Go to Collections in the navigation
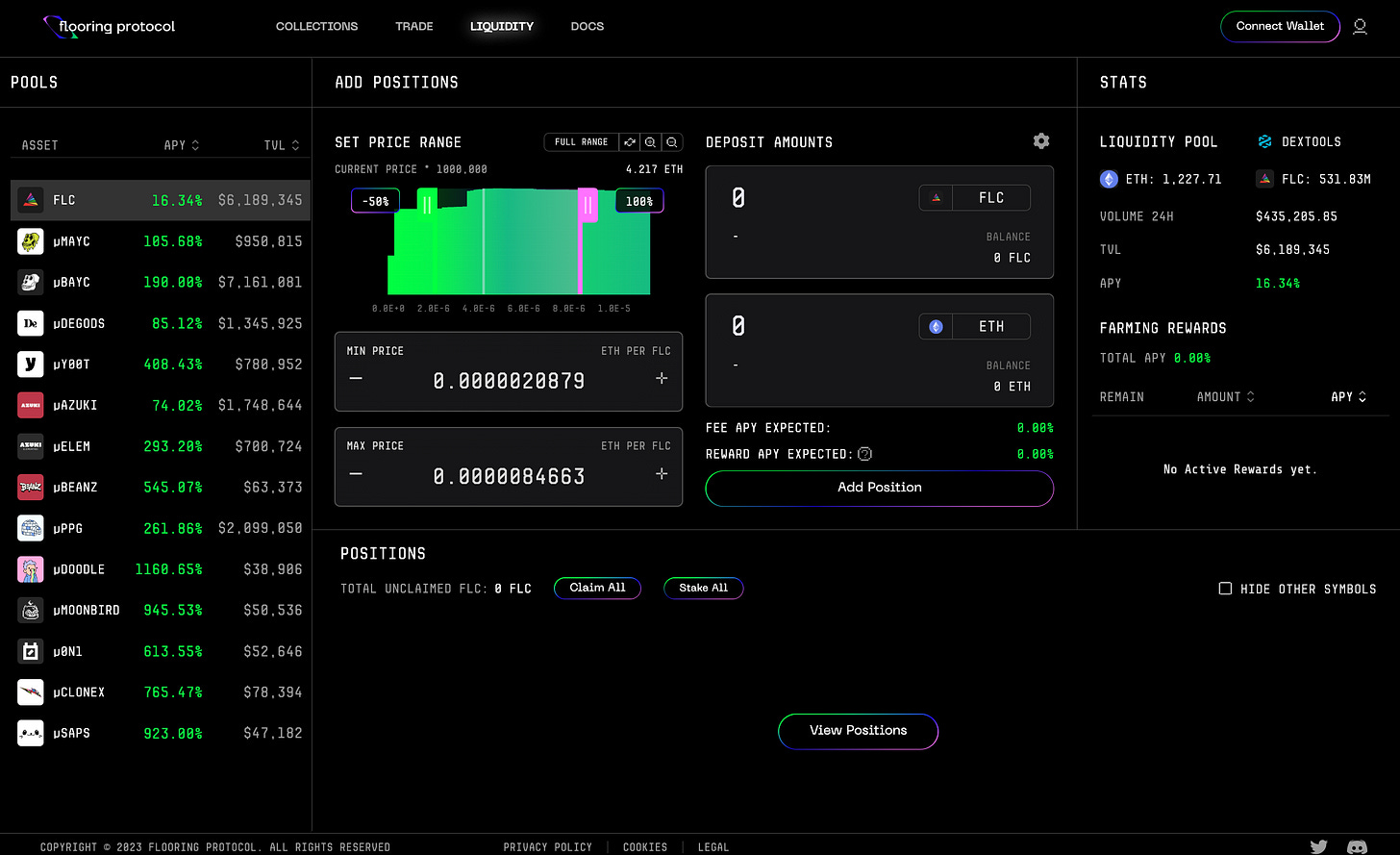Viewport: 1400px width, 855px height. point(316,26)
